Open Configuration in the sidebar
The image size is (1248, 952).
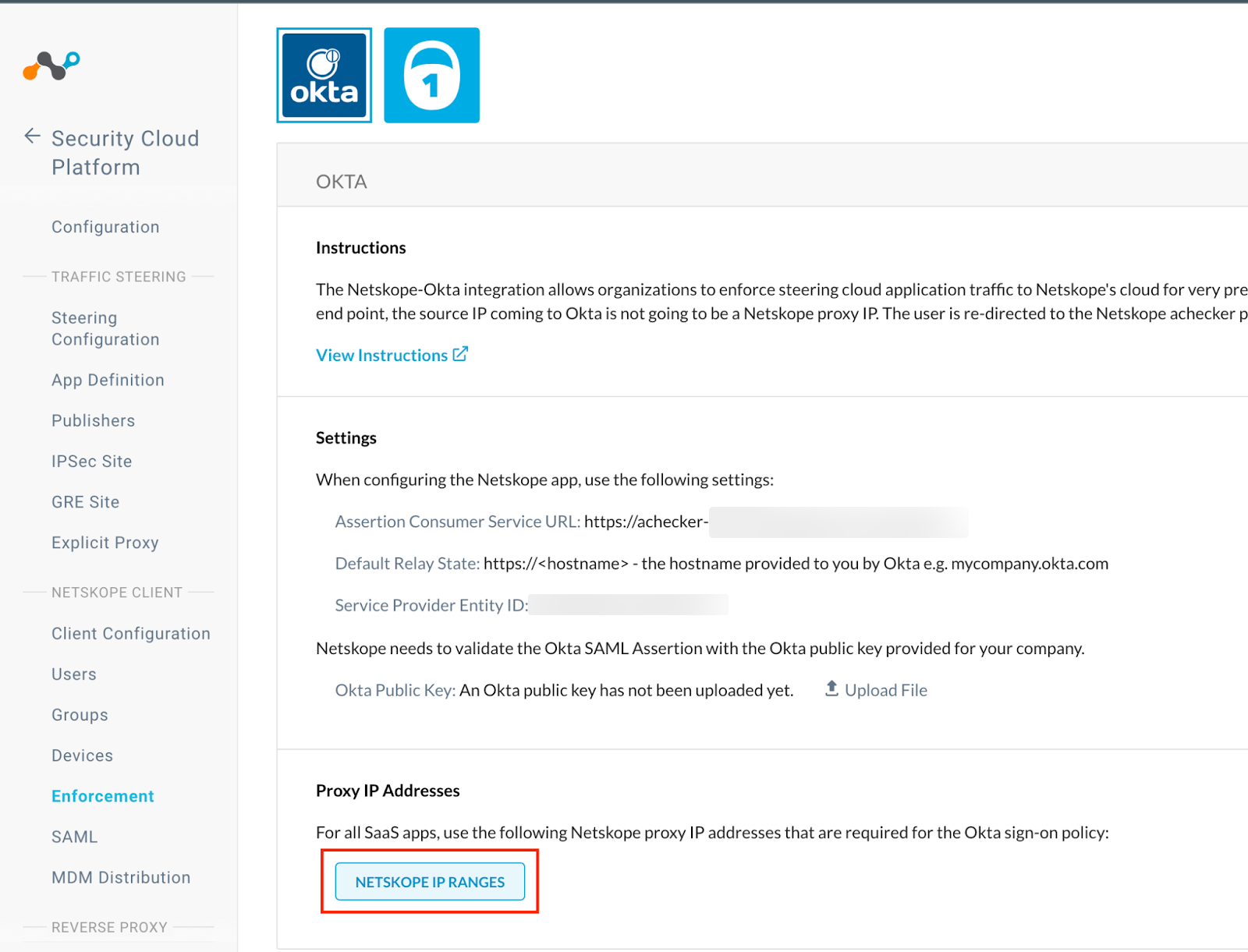point(105,227)
